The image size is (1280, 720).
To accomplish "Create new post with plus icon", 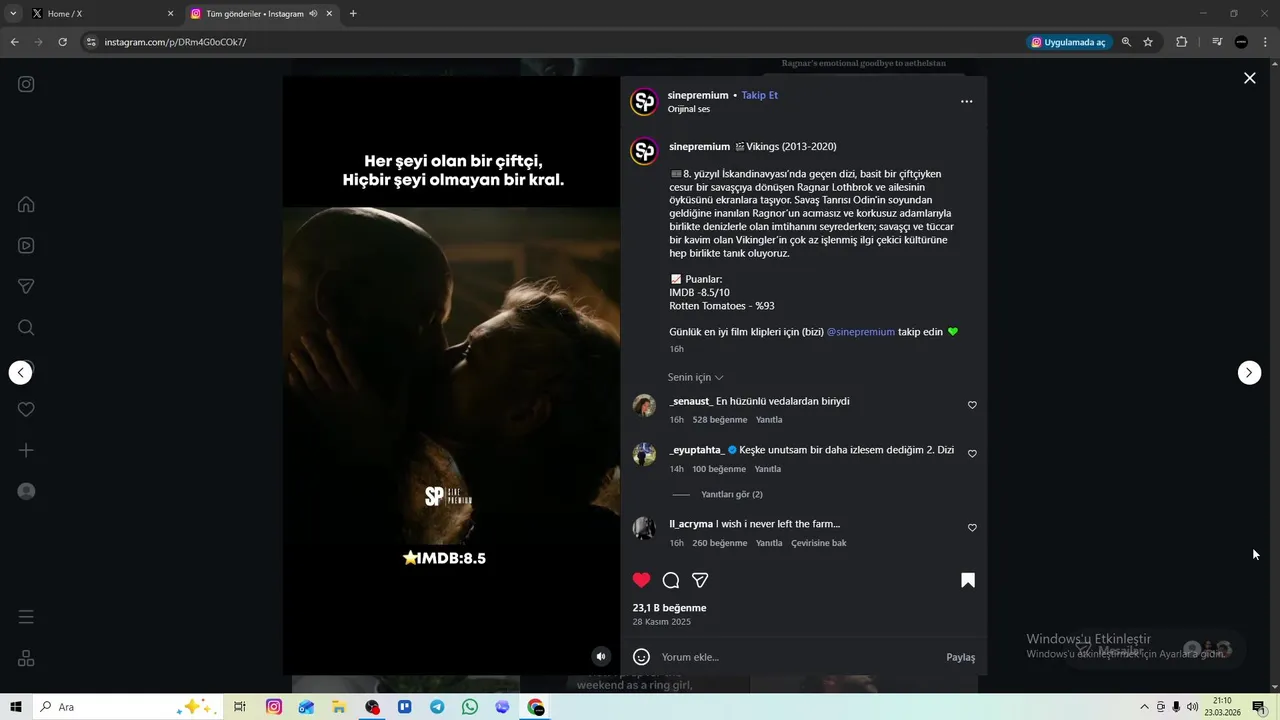I will [26, 450].
